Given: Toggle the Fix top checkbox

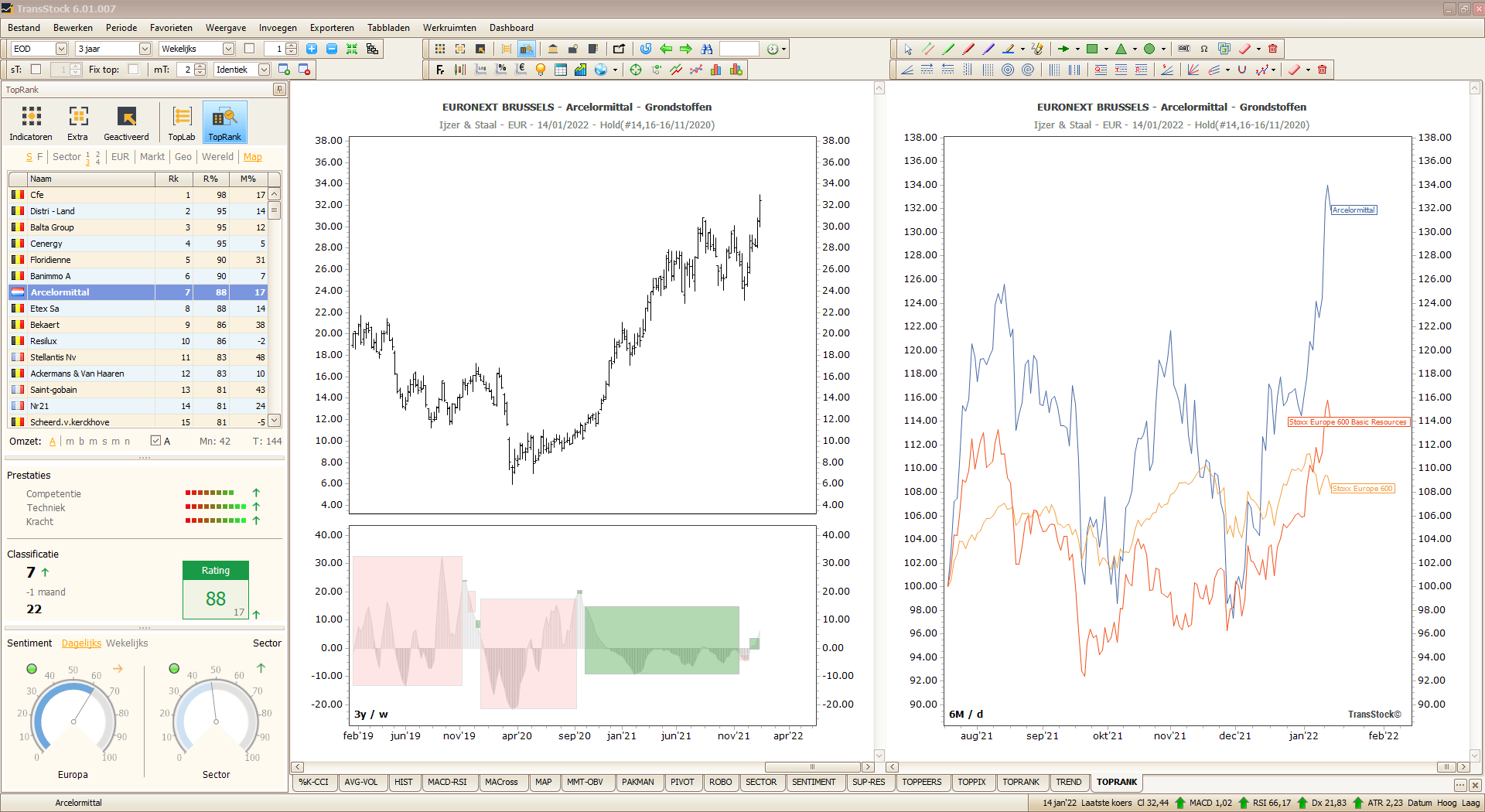Looking at the screenshot, I should [133, 70].
